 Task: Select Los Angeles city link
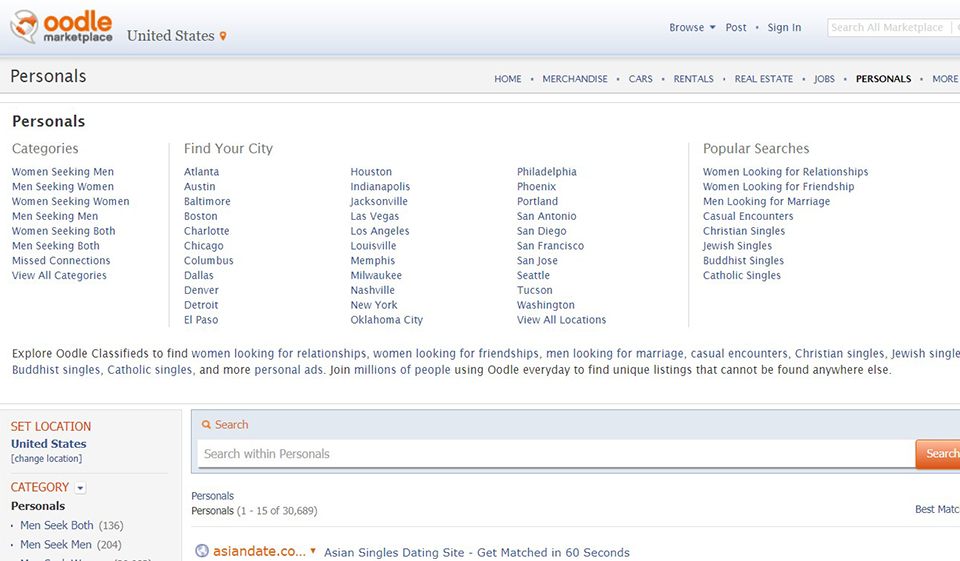(380, 231)
